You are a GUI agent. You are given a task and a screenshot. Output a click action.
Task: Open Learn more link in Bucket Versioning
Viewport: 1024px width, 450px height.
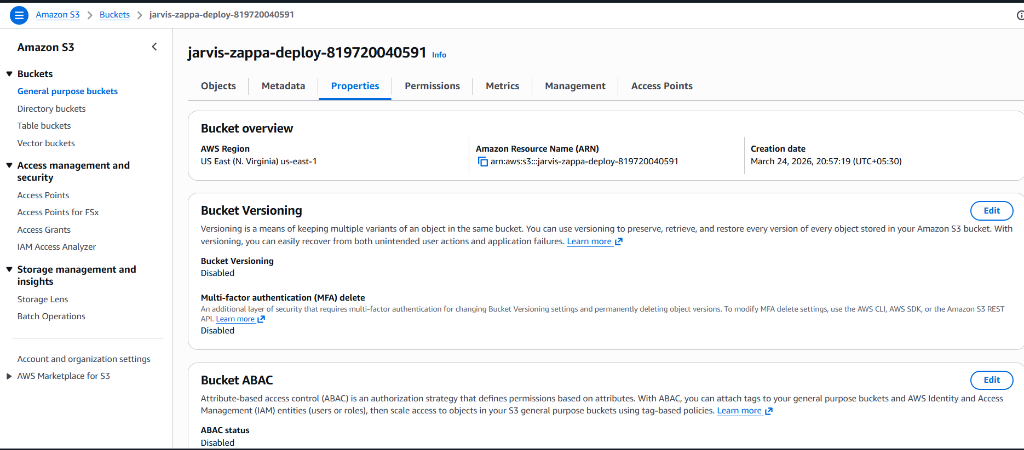pyautogui.click(x=594, y=242)
